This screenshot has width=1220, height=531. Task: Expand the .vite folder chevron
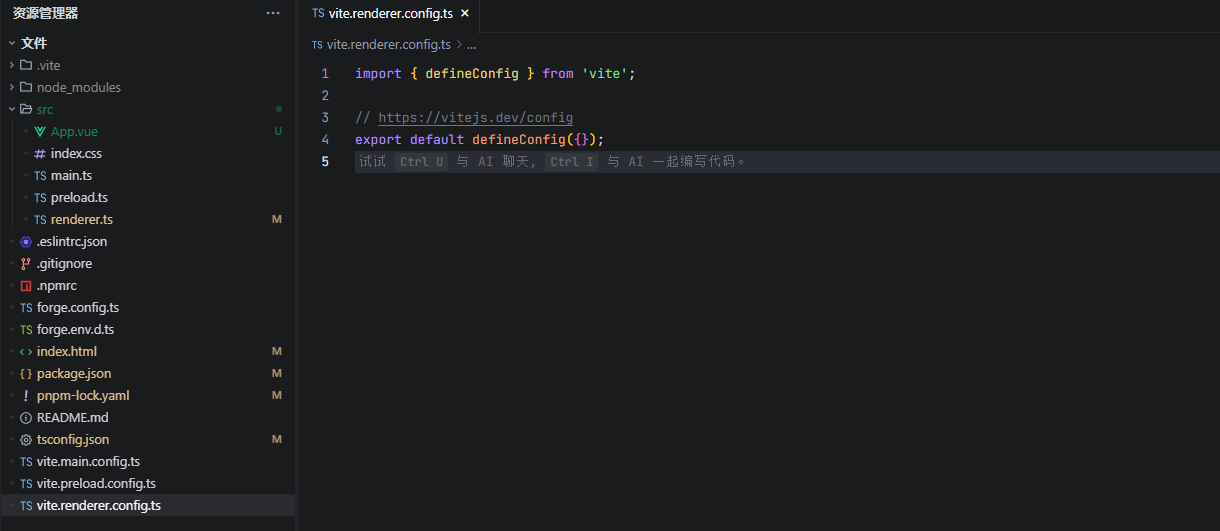tap(12, 65)
